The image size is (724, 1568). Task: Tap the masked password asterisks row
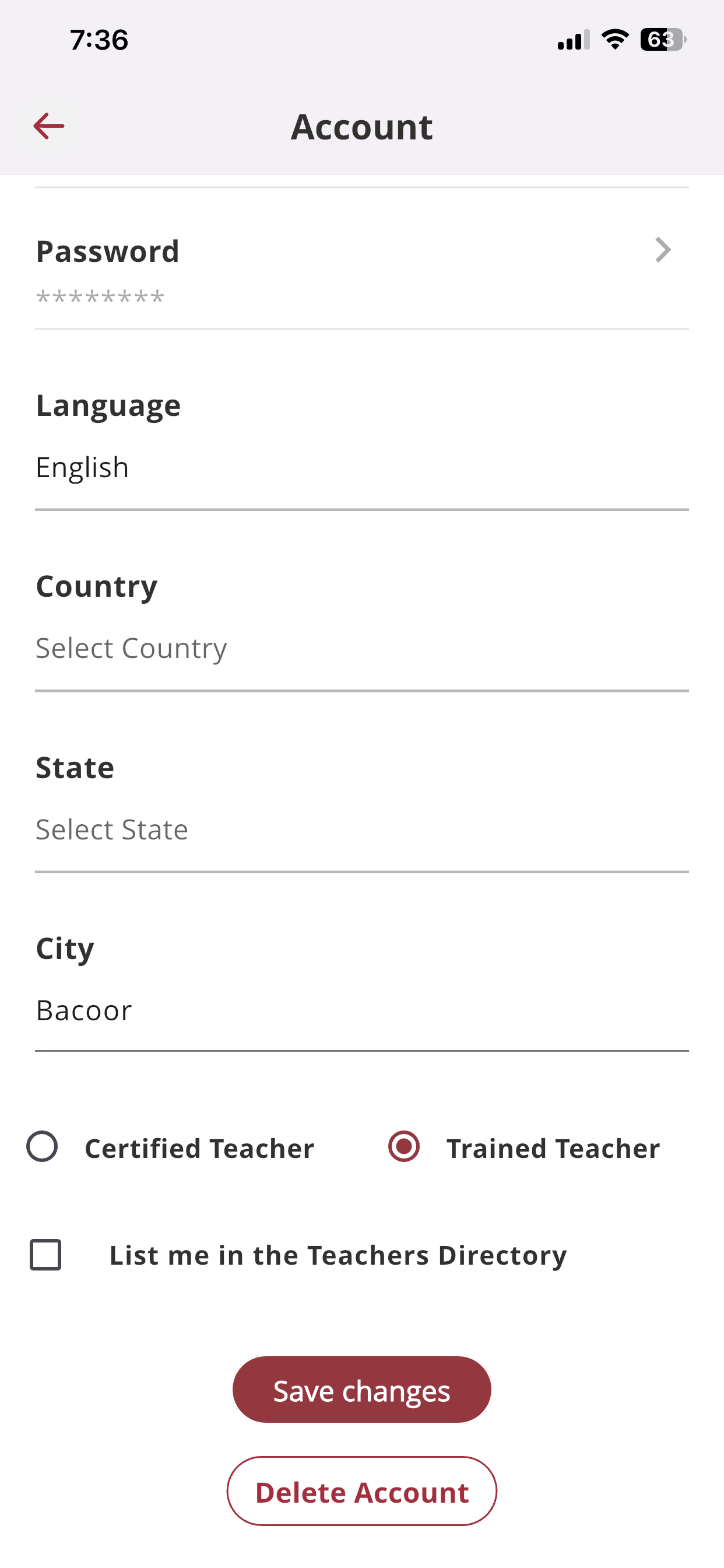coord(100,298)
